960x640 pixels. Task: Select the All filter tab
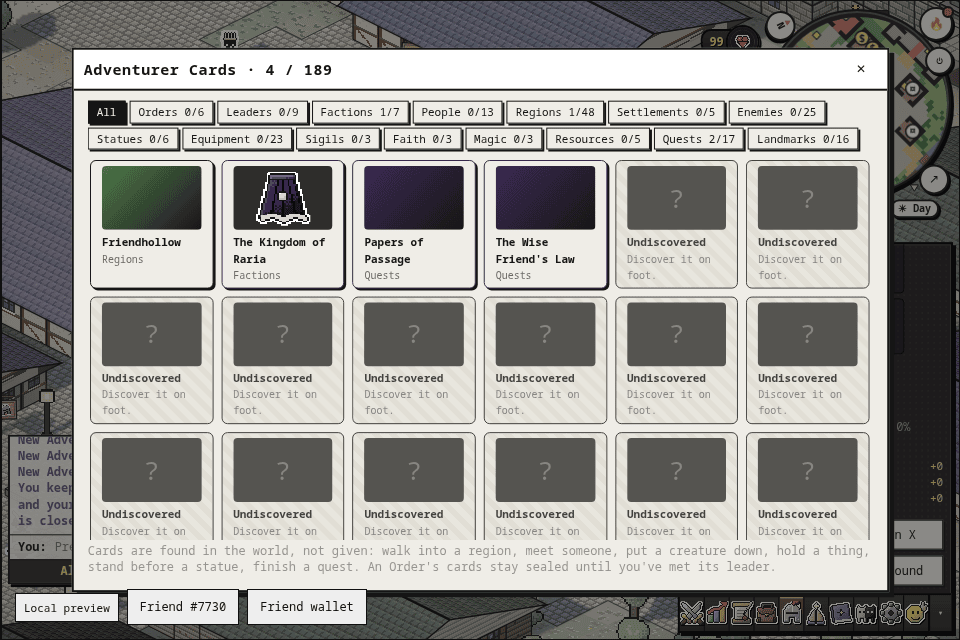coord(107,112)
